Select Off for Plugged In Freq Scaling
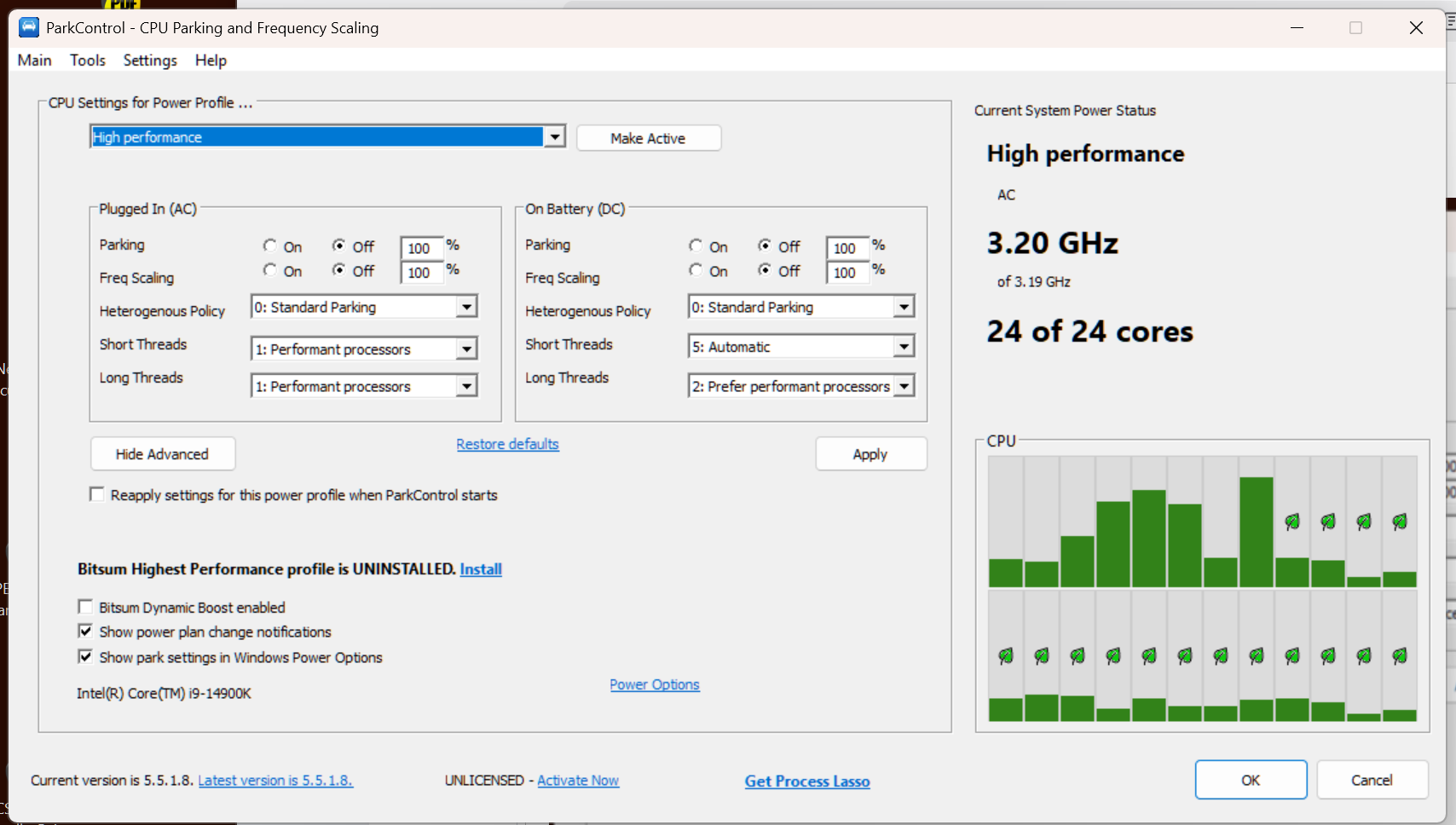Screen dimensions: 1456x825 click(x=339, y=270)
